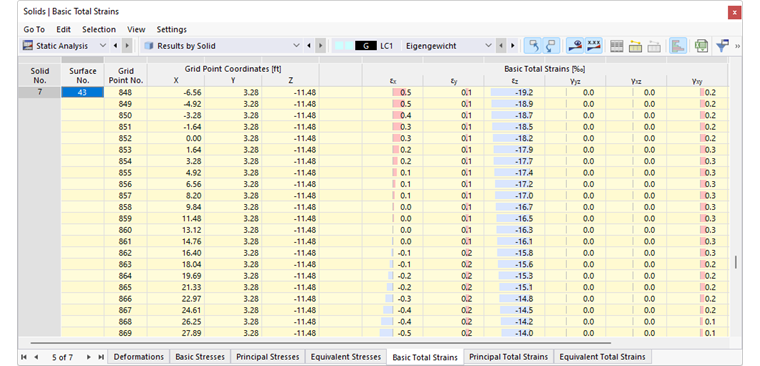Select the Basic Total Strains tab
The image size is (760, 366).
[425, 357]
